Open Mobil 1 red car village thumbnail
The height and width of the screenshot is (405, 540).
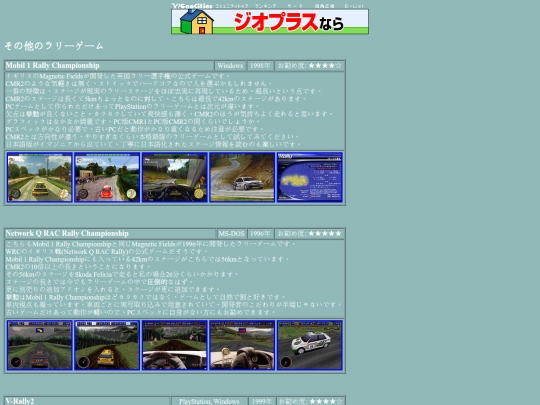(x=107, y=177)
